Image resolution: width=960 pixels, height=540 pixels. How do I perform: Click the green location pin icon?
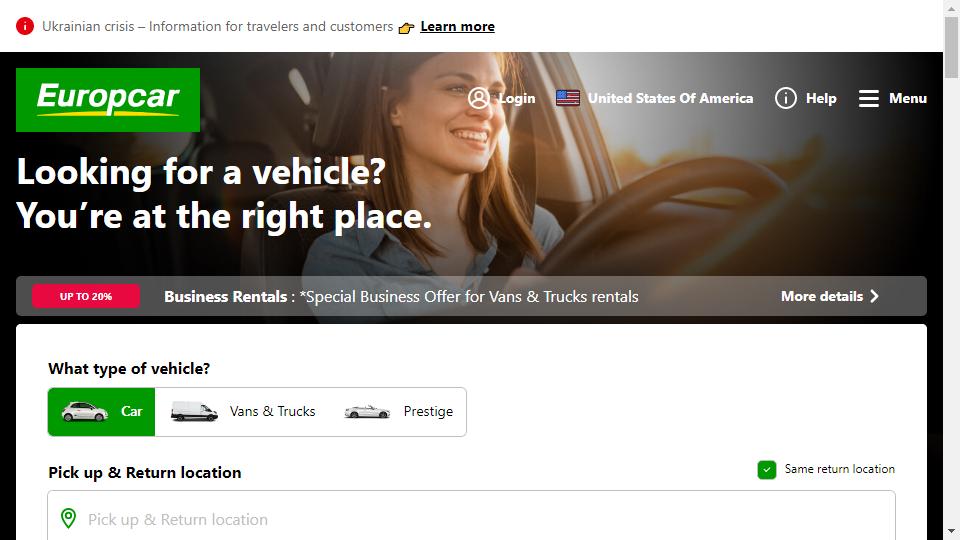[x=69, y=519]
